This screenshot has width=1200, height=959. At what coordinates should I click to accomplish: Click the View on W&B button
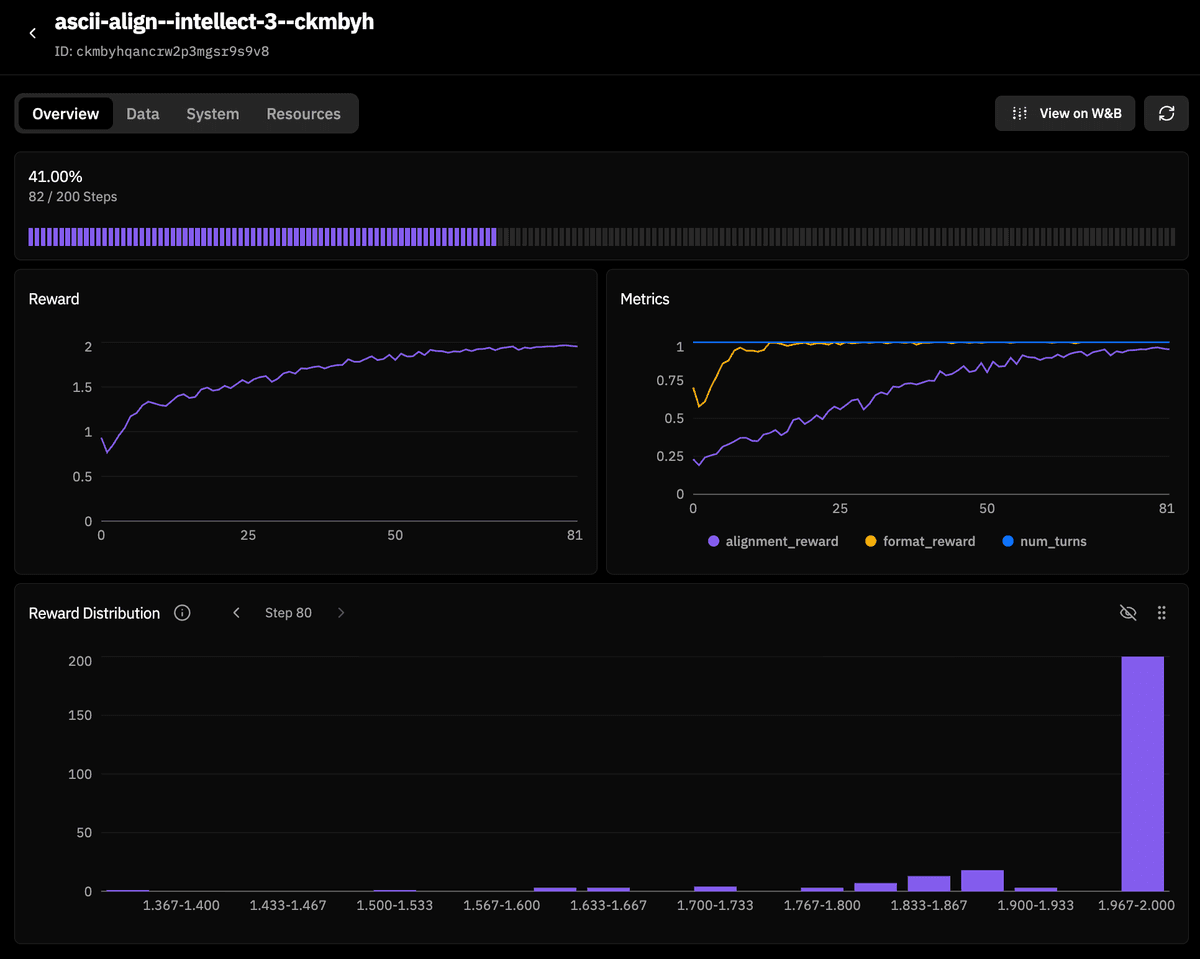pyautogui.click(x=1065, y=113)
